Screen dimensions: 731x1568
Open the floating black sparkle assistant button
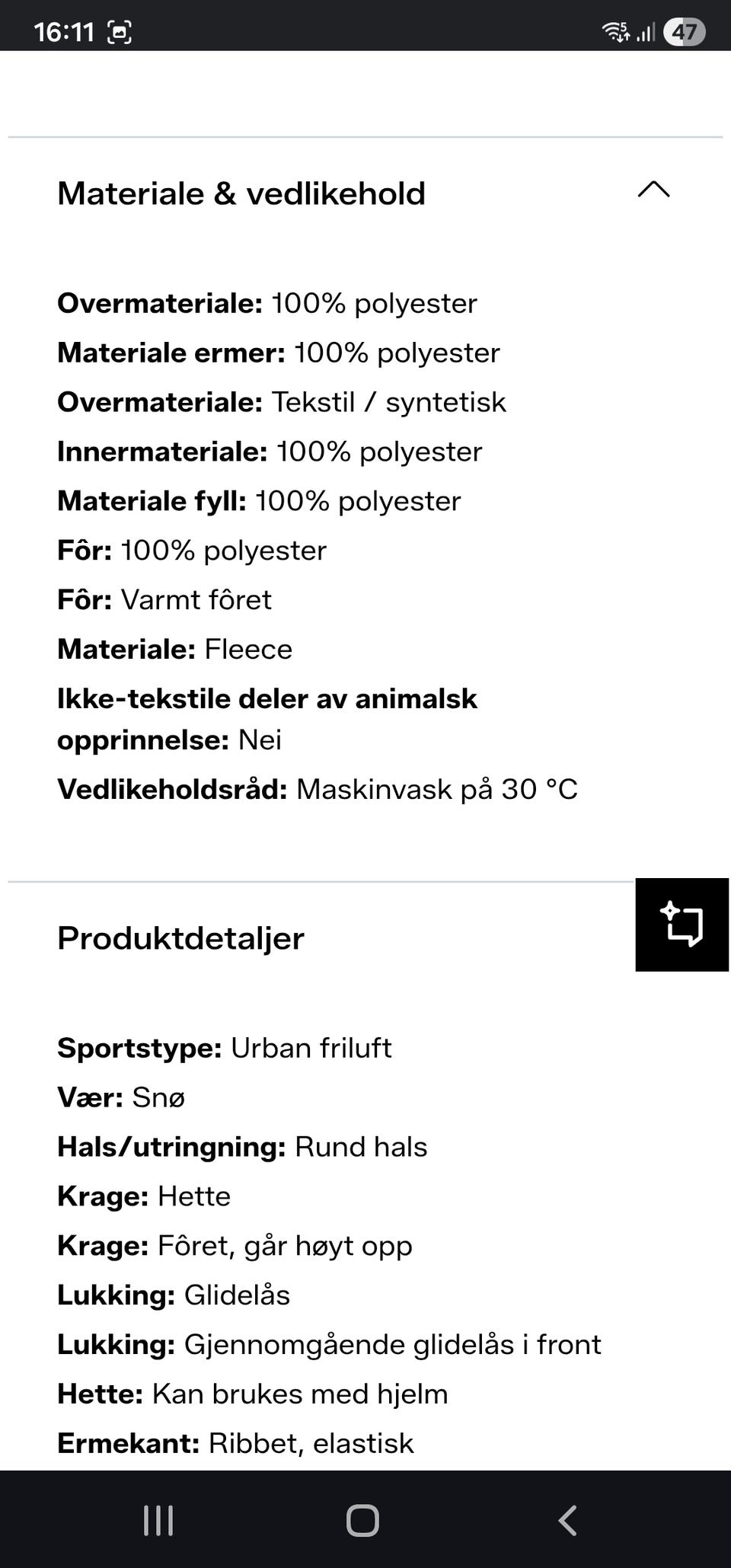(682, 925)
